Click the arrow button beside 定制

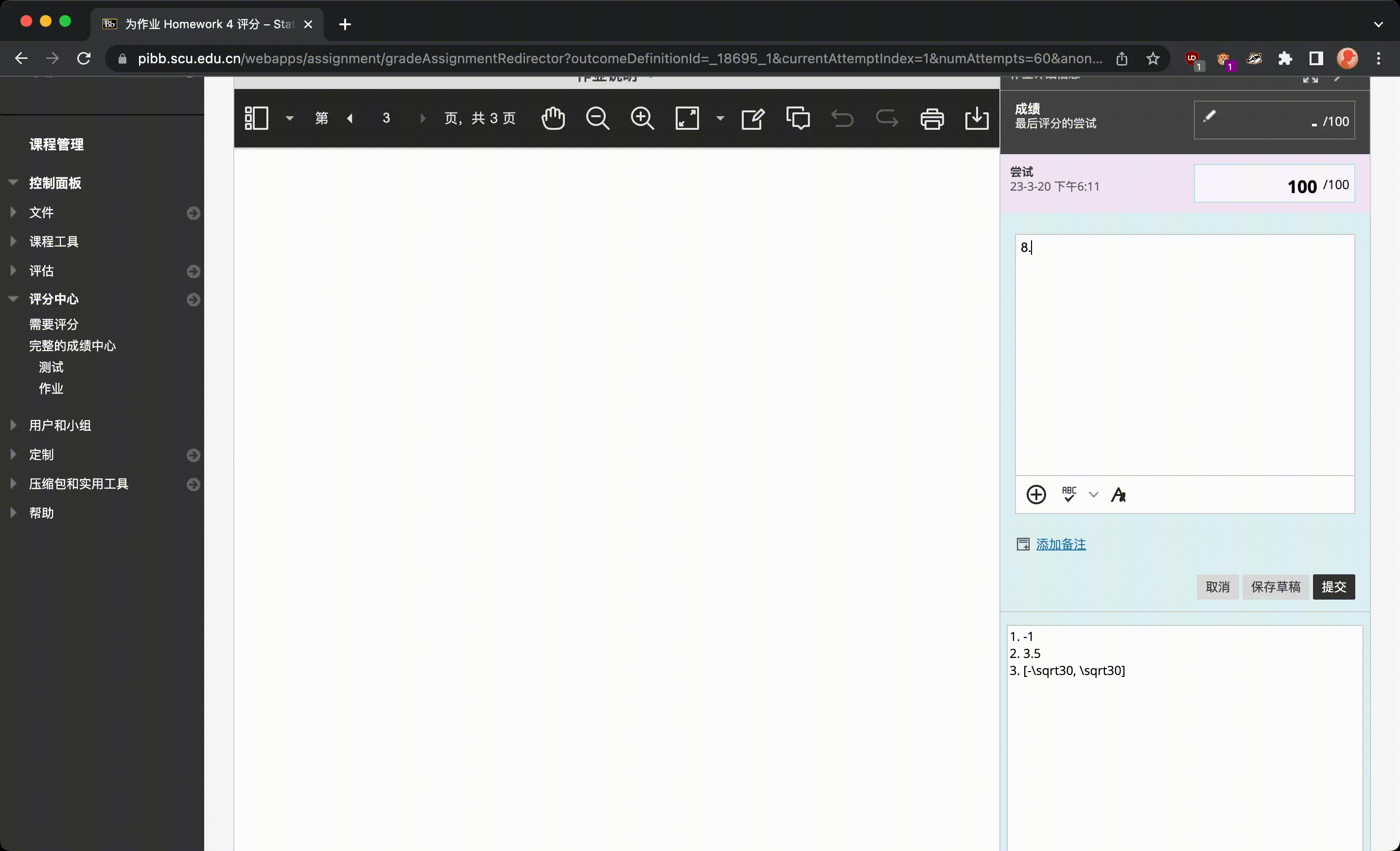click(x=193, y=455)
